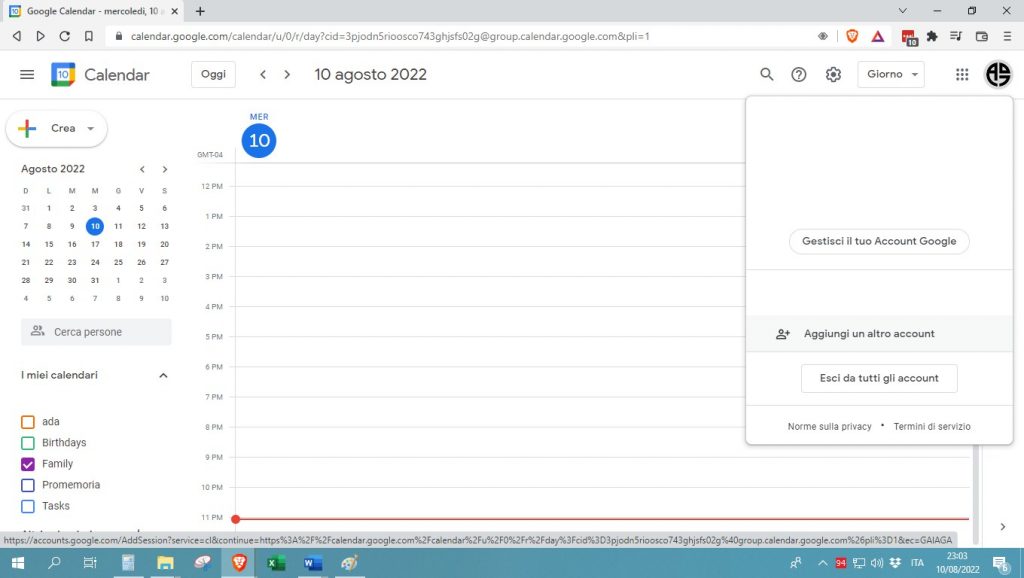Go to the previous day arrow

(263, 75)
